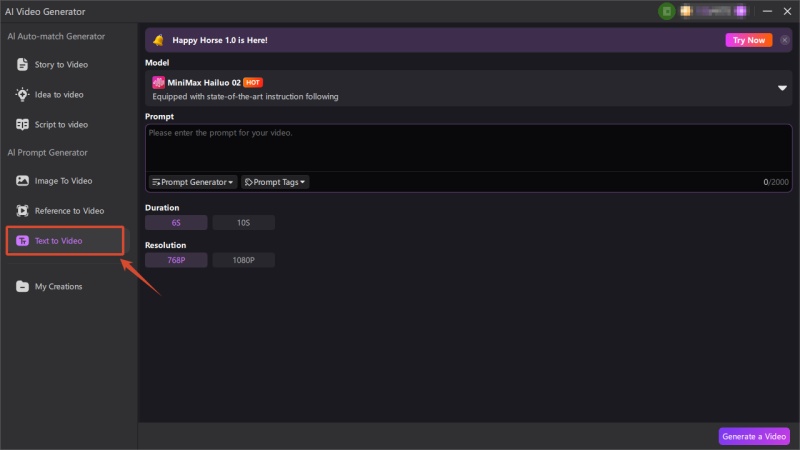The image size is (800, 450).
Task: Close the AI Video Generator window
Action: pyautogui.click(x=787, y=11)
